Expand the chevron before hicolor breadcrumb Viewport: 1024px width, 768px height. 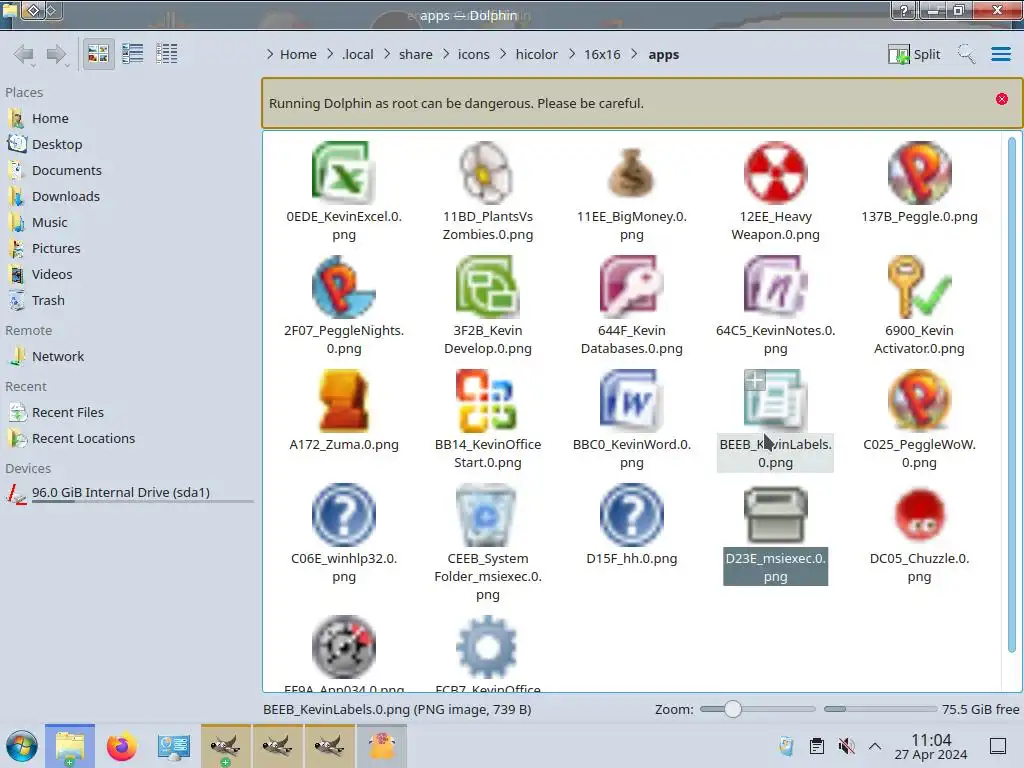tap(503, 55)
